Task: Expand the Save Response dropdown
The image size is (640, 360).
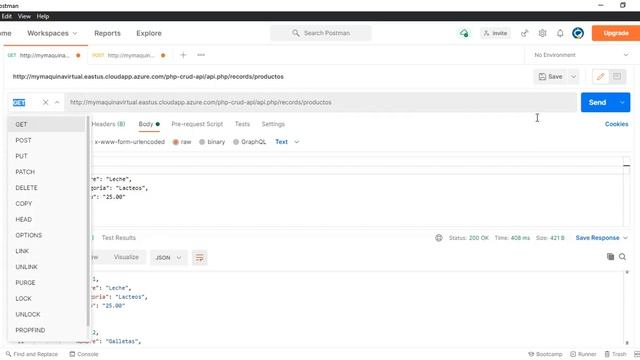Action: tap(602, 238)
